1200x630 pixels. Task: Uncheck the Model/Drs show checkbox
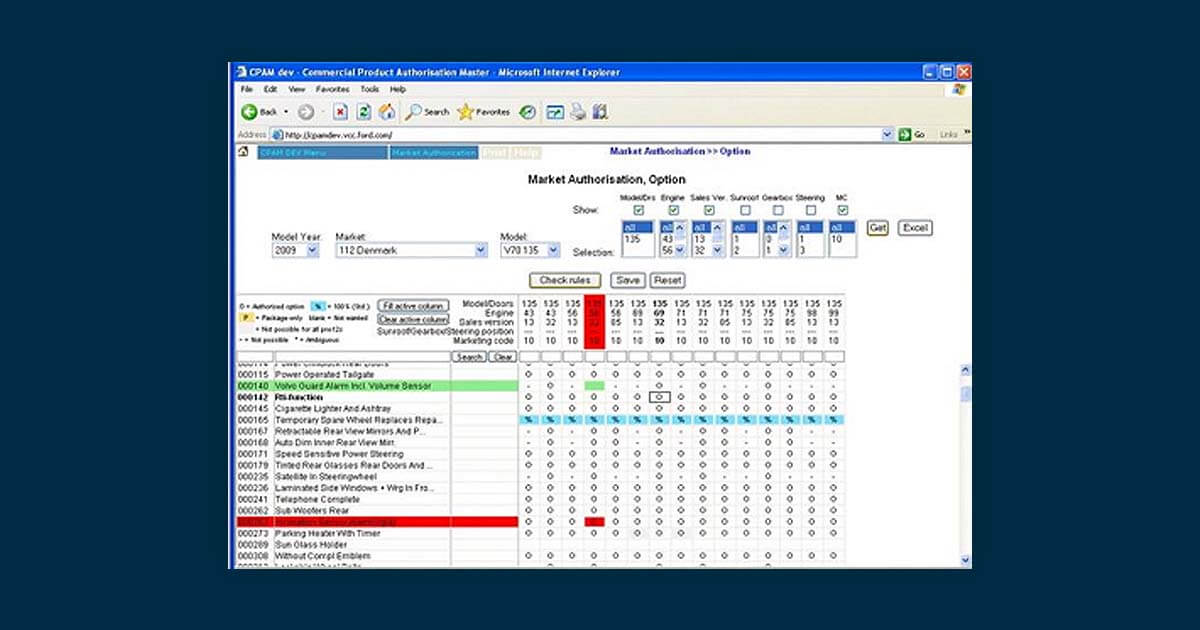click(x=638, y=210)
